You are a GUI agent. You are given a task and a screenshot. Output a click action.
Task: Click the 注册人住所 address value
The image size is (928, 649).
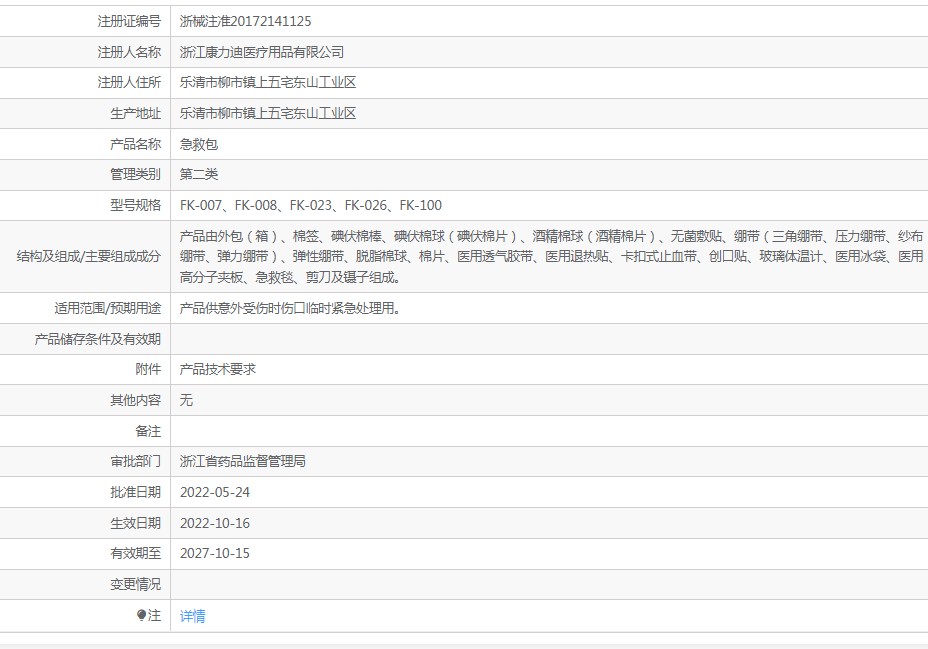click(268, 82)
